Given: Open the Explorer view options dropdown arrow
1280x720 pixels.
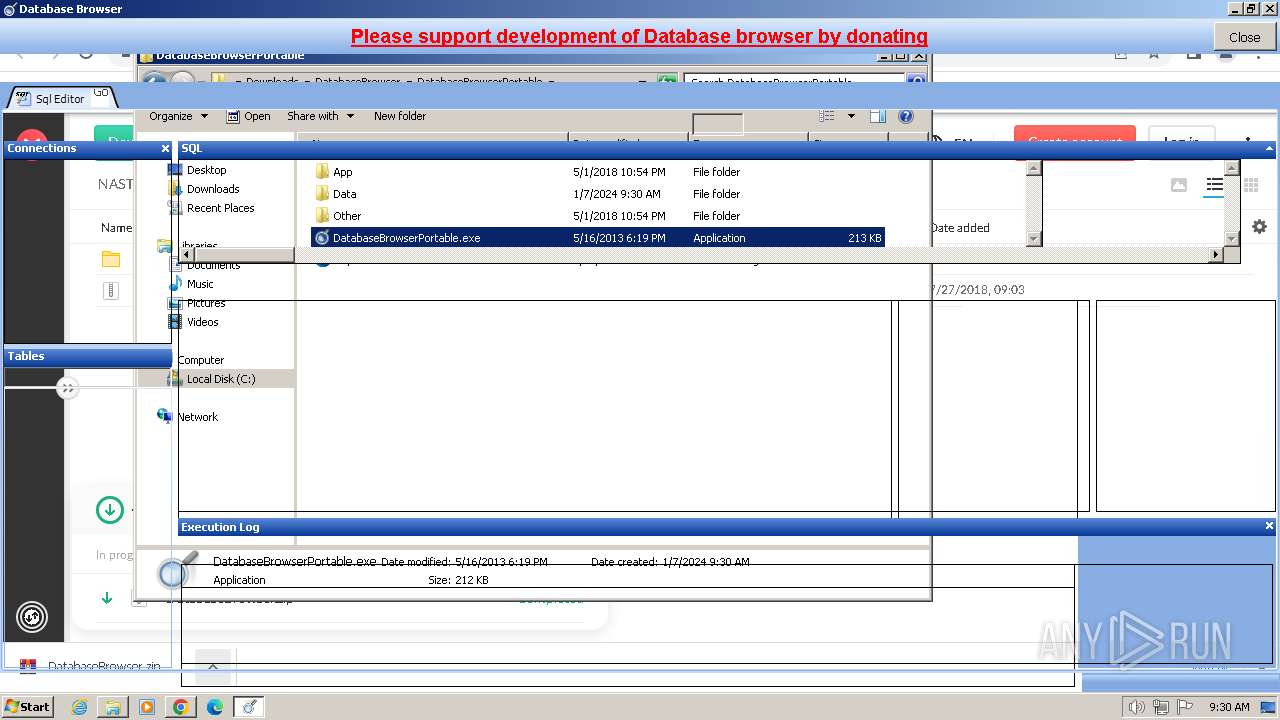Looking at the screenshot, I should [x=851, y=116].
